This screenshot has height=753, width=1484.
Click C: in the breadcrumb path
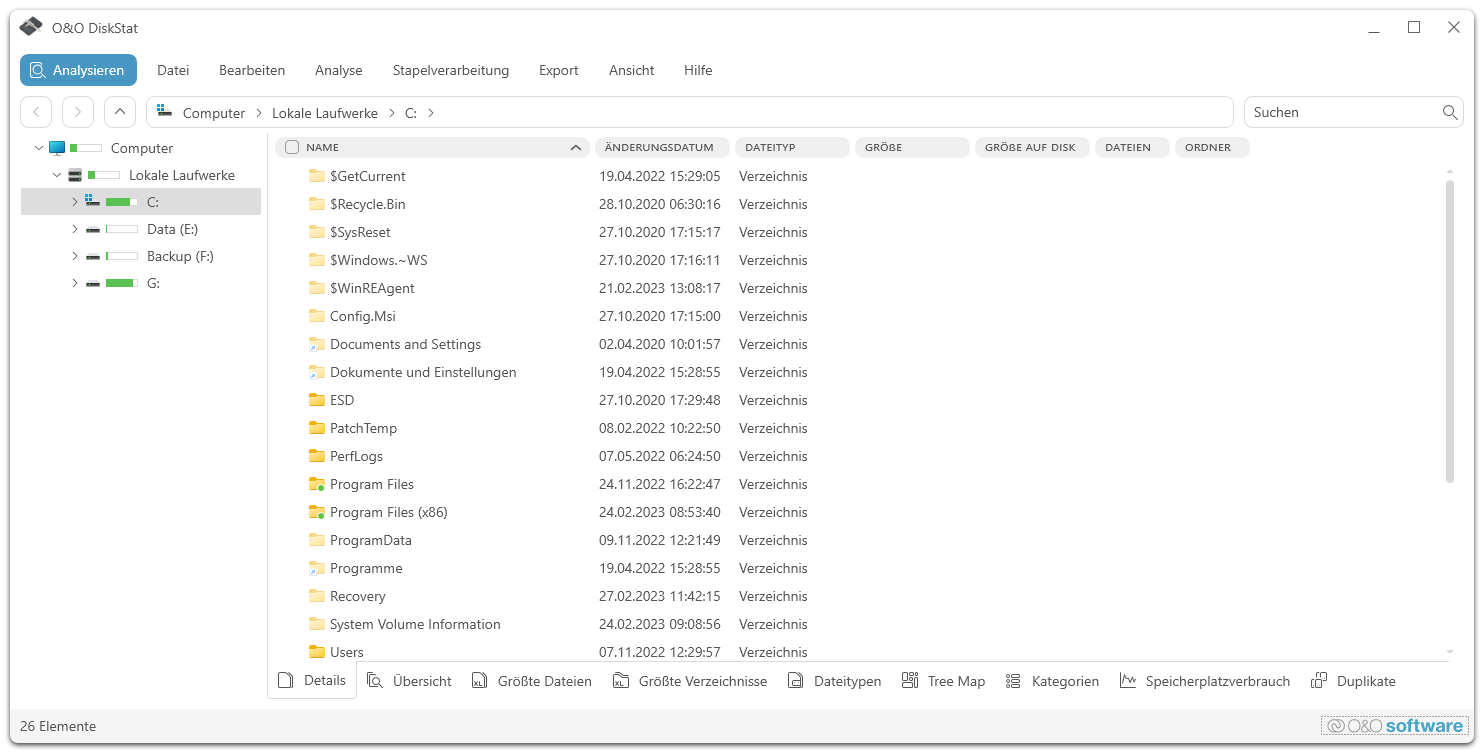click(411, 113)
